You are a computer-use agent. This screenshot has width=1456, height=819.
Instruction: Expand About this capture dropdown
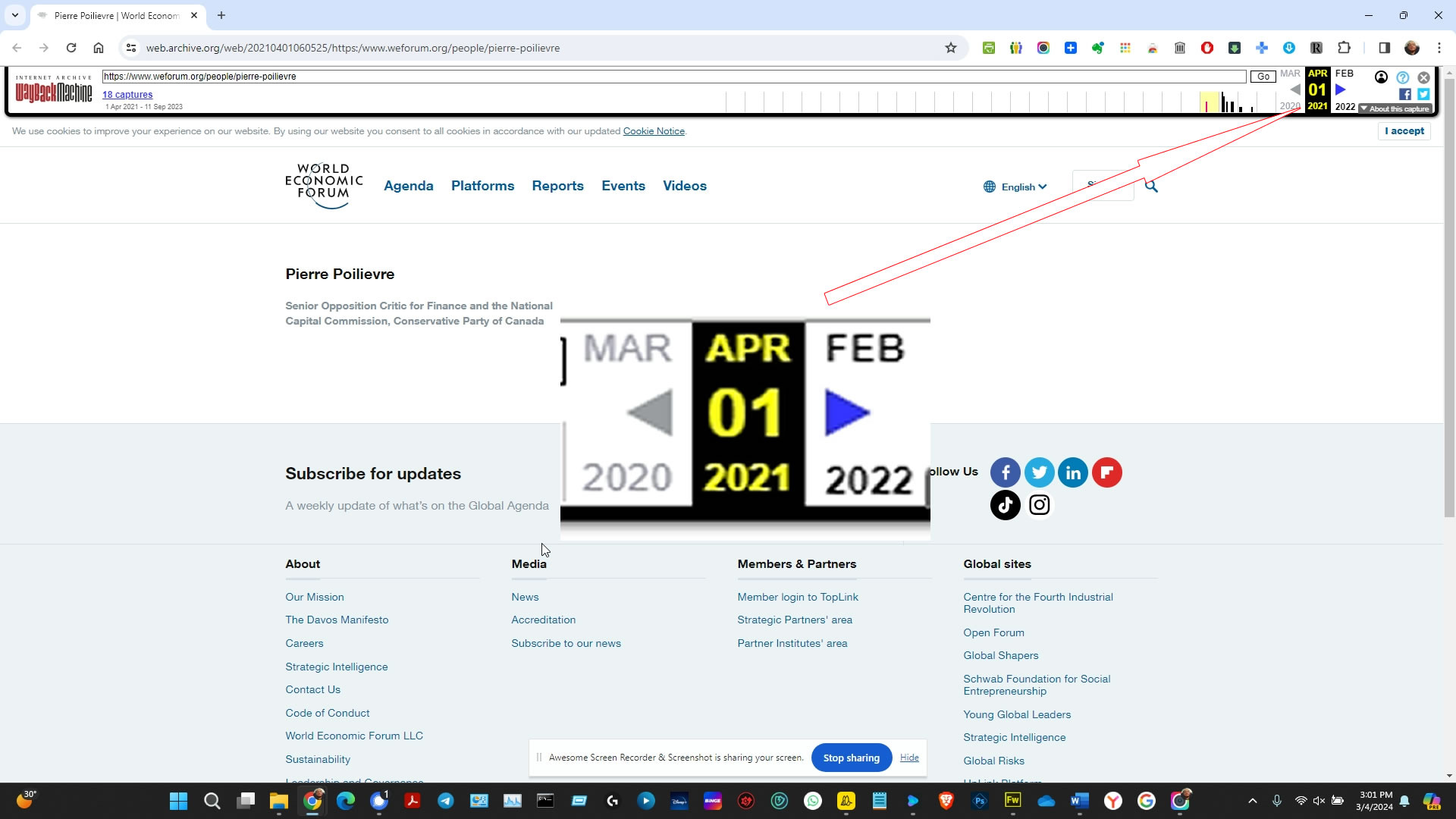[x=1395, y=109]
